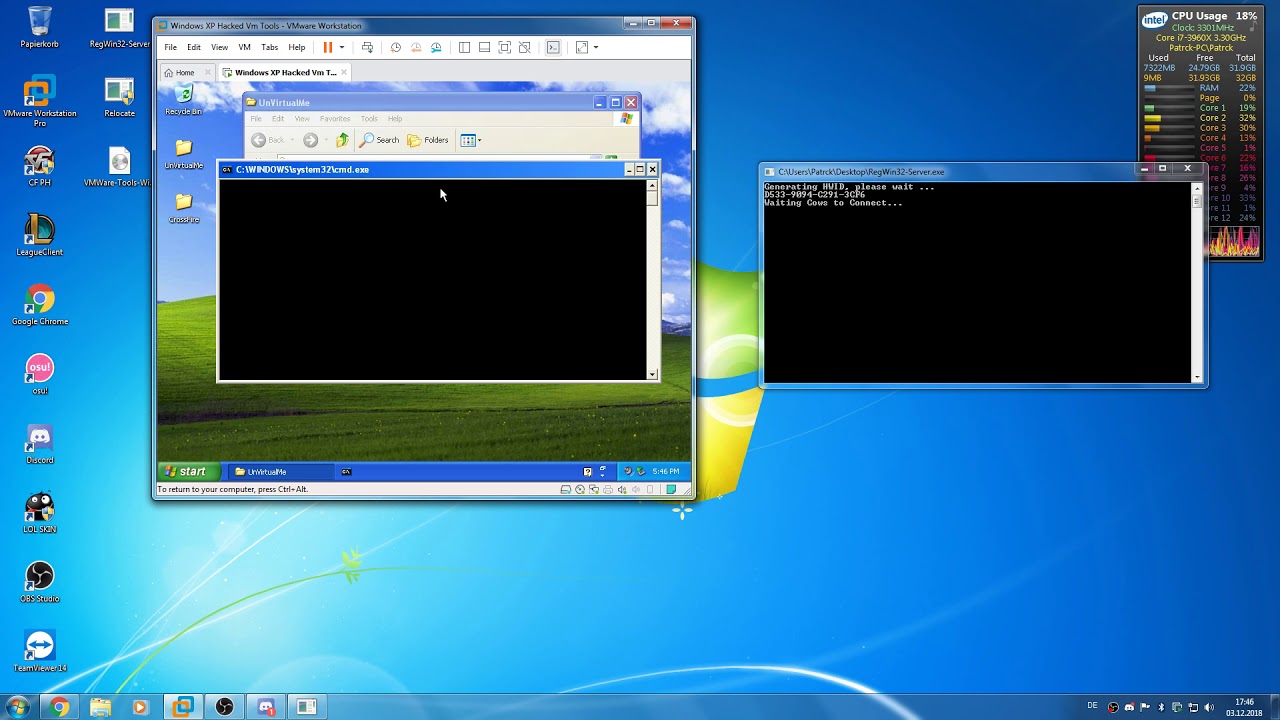
Task: Switch to Unity mode icon
Action: (524, 47)
